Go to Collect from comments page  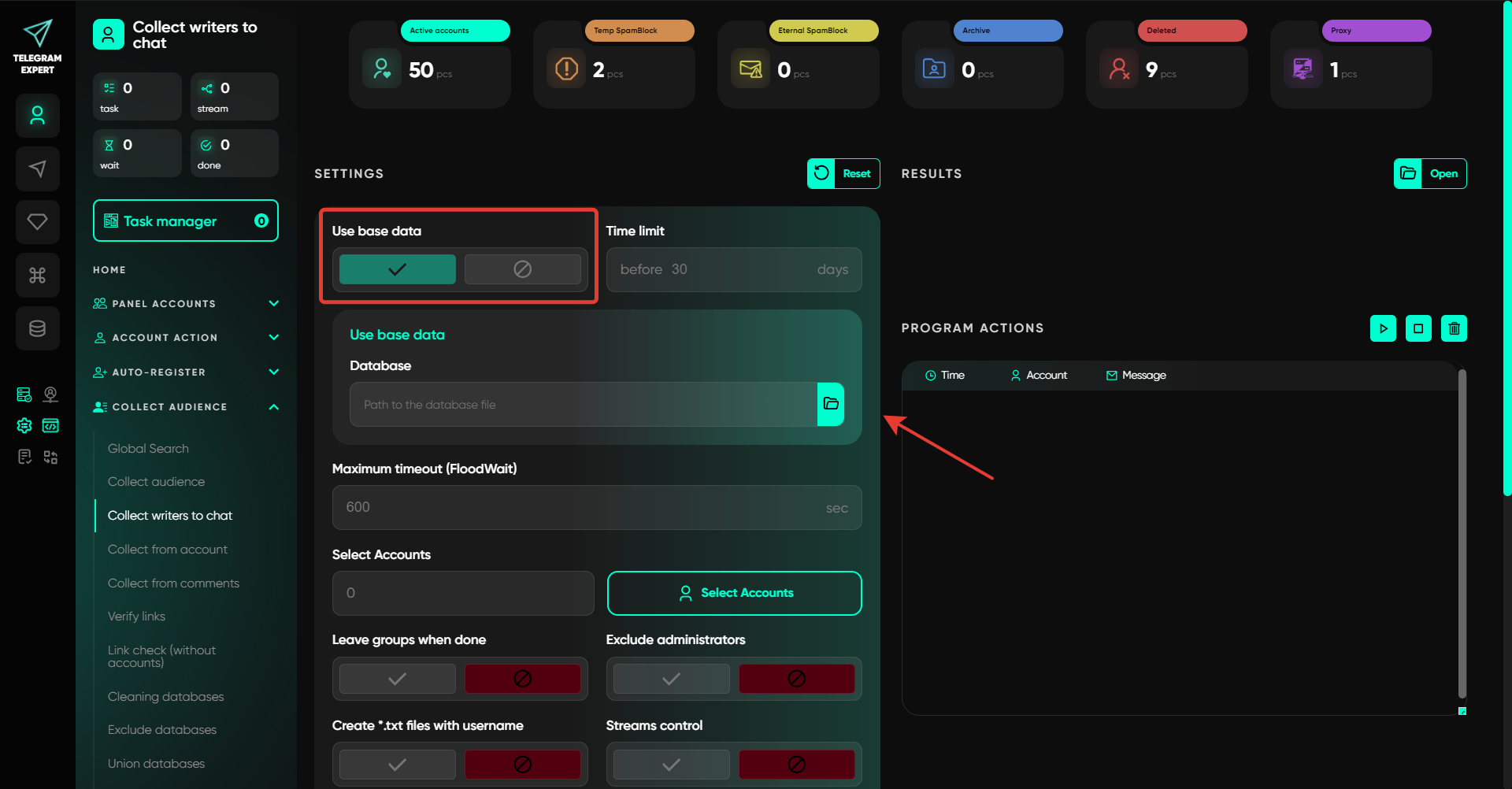173,583
